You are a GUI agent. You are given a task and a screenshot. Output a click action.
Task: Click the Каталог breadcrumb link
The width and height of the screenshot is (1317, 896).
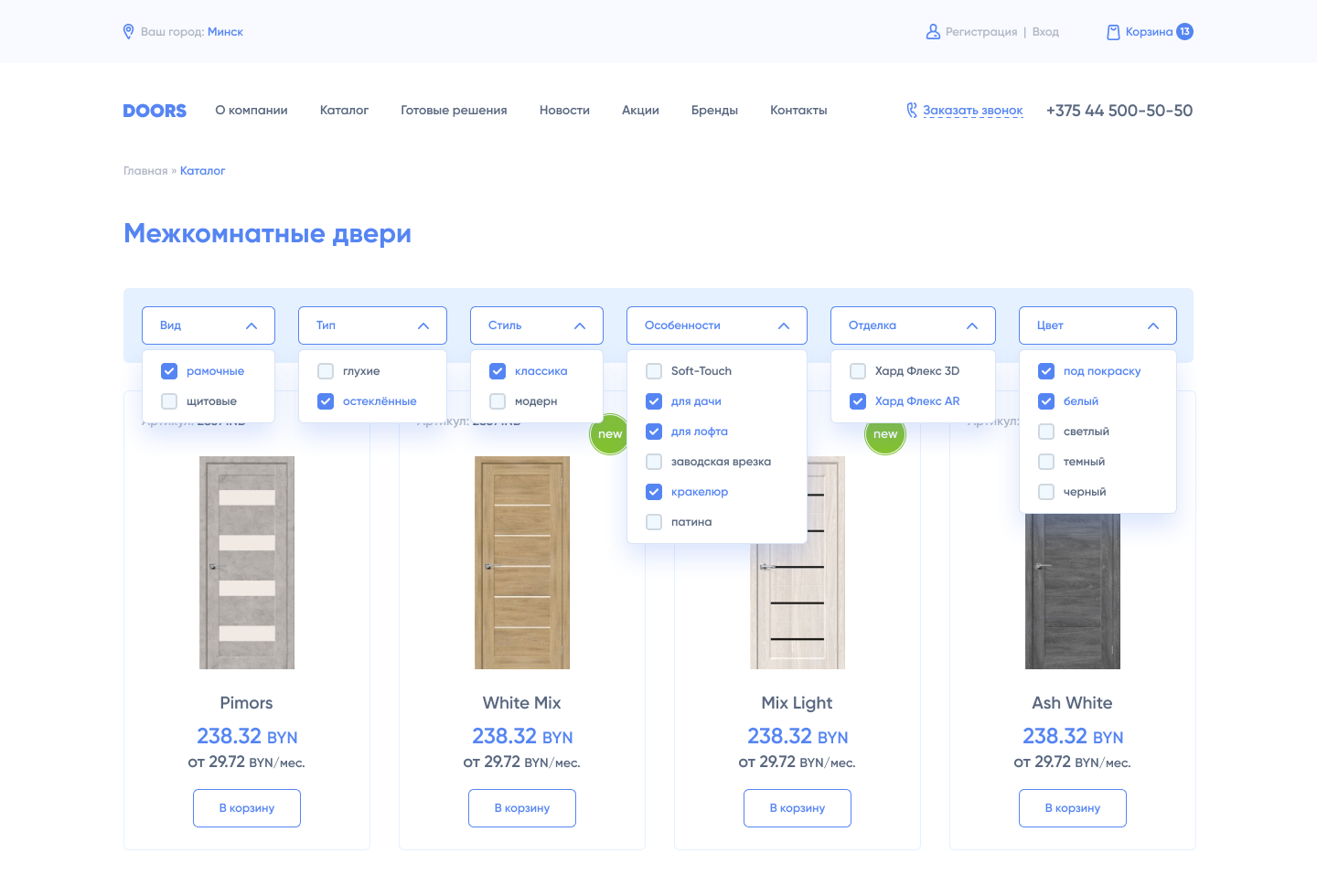[202, 171]
